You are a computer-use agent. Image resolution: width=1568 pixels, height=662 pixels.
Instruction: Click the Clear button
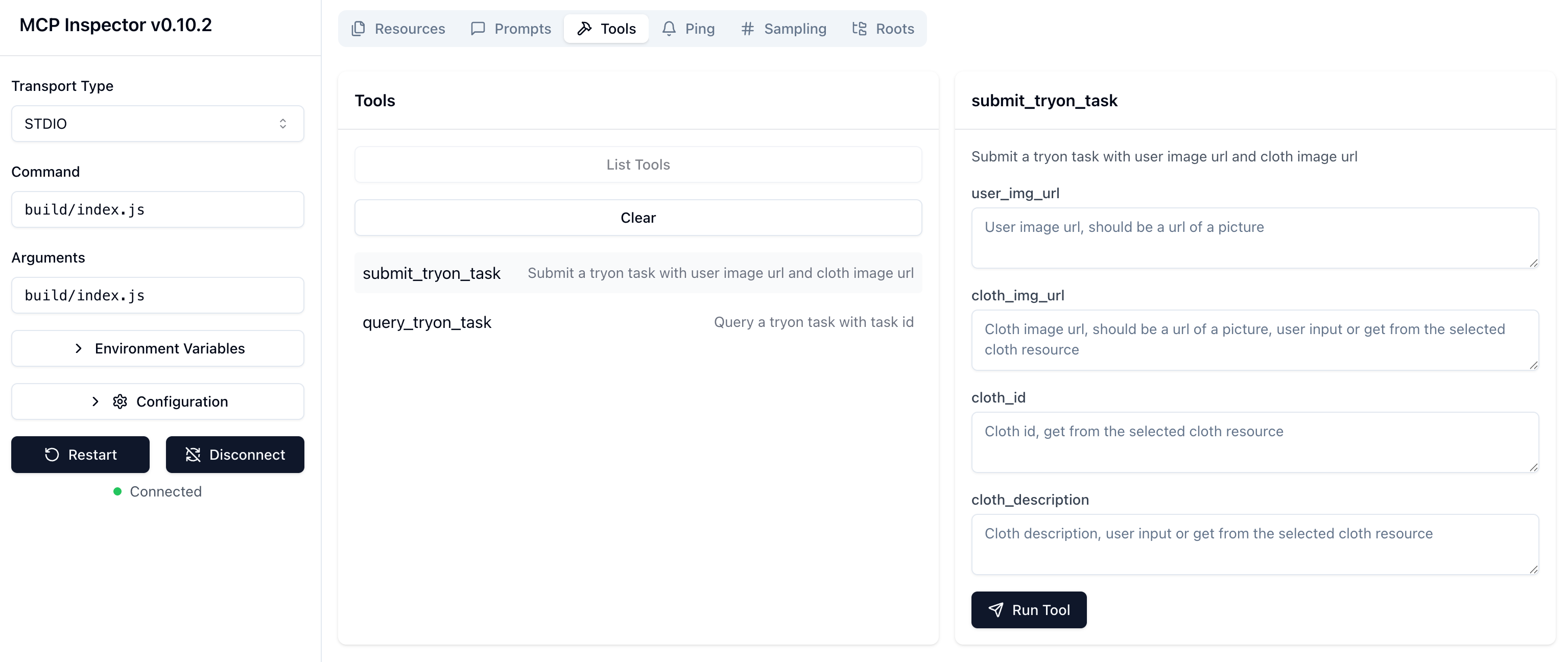[638, 218]
